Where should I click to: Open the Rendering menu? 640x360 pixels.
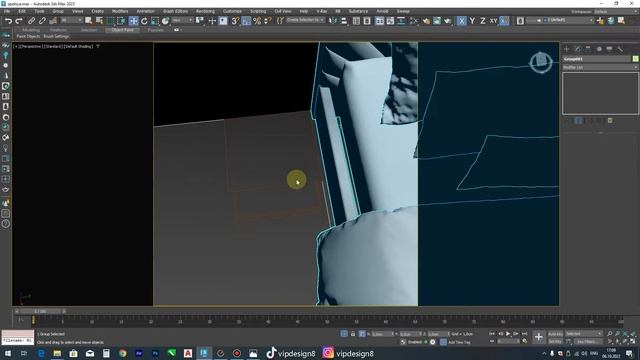click(205, 11)
